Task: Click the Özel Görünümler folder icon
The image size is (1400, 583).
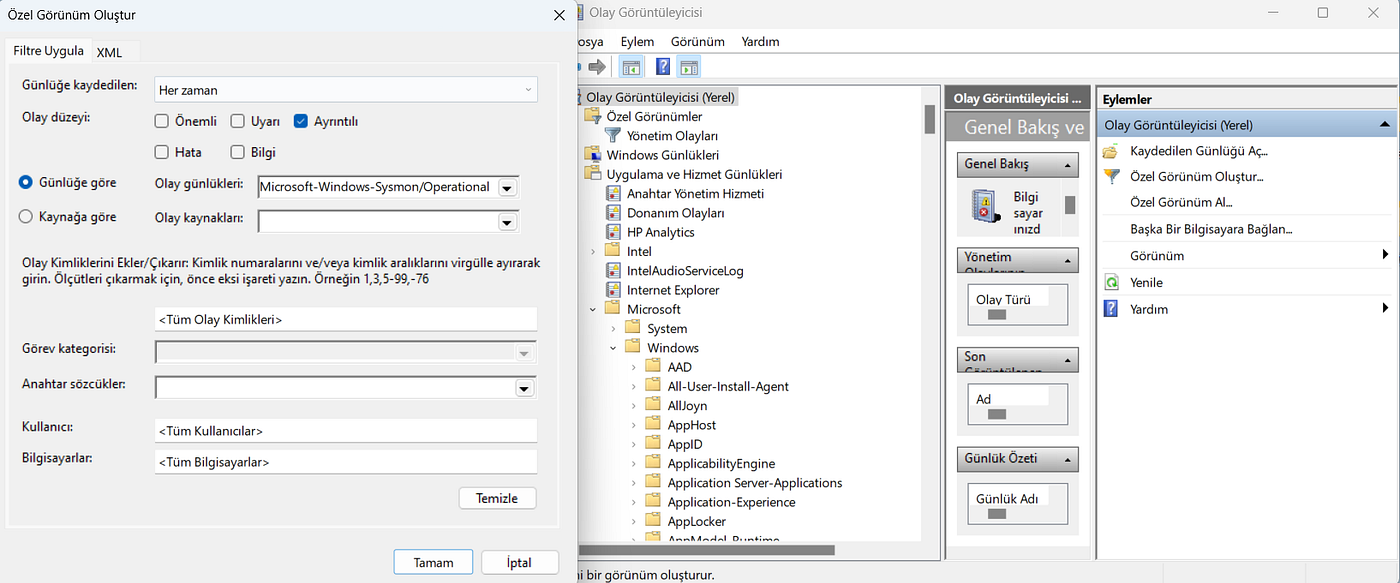Action: point(594,116)
